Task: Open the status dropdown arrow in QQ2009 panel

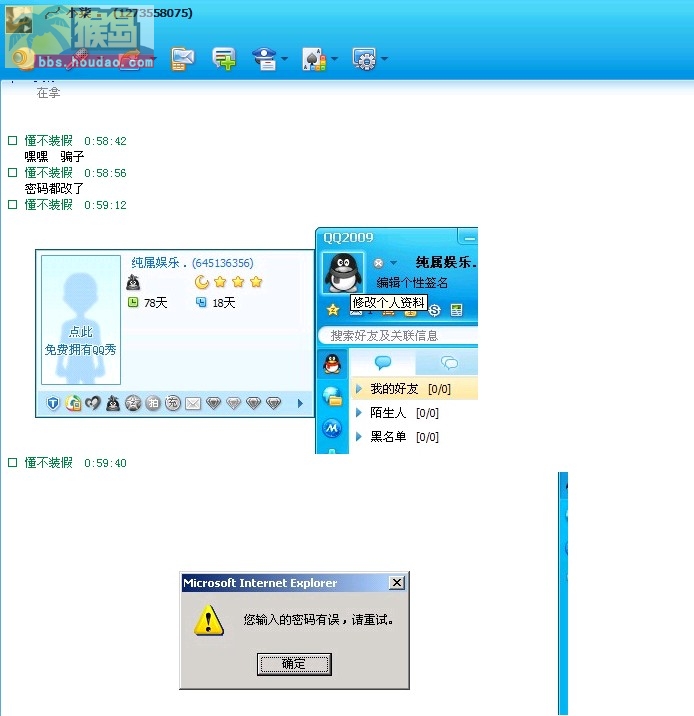Action: tap(393, 263)
